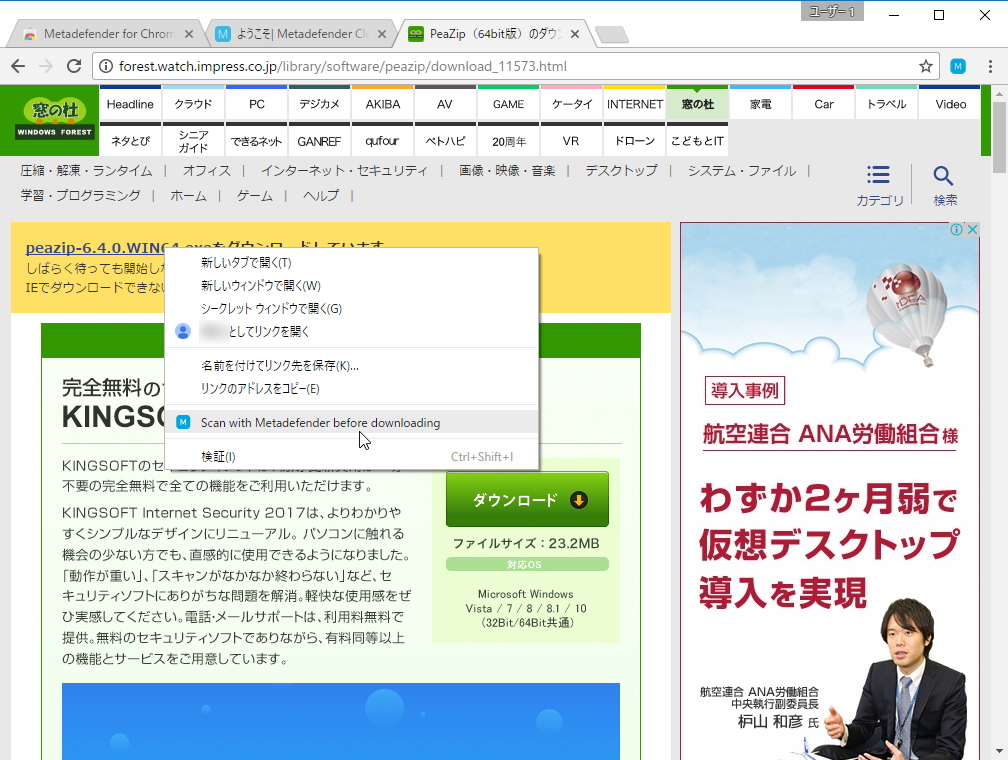Click the ユーザー1 profile button

(x=831, y=13)
